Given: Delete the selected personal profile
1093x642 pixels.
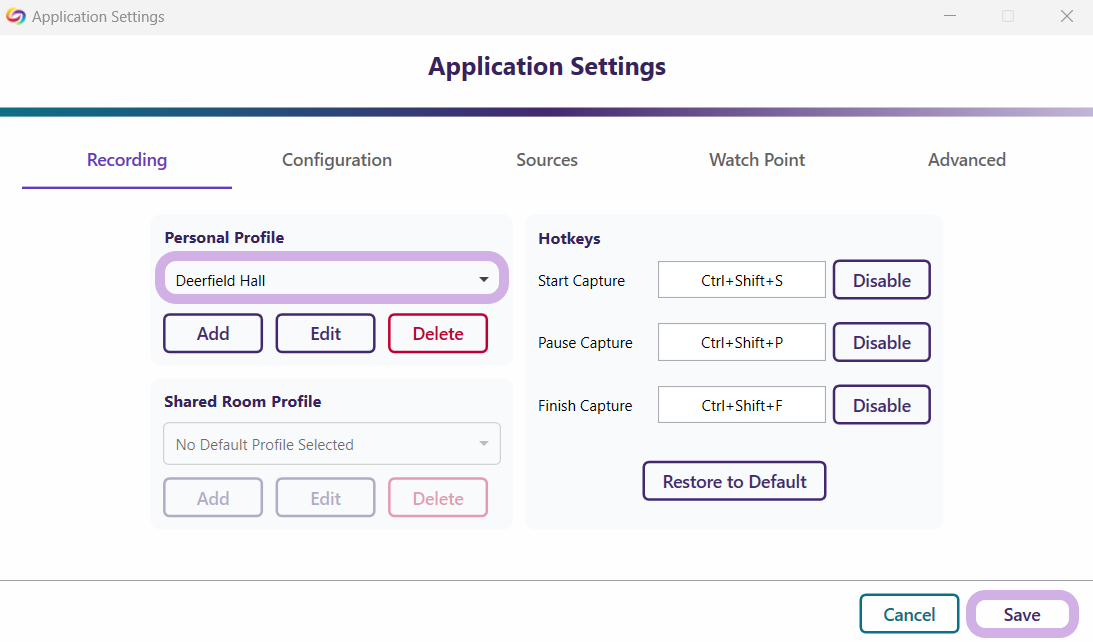Looking at the screenshot, I should tap(438, 334).
